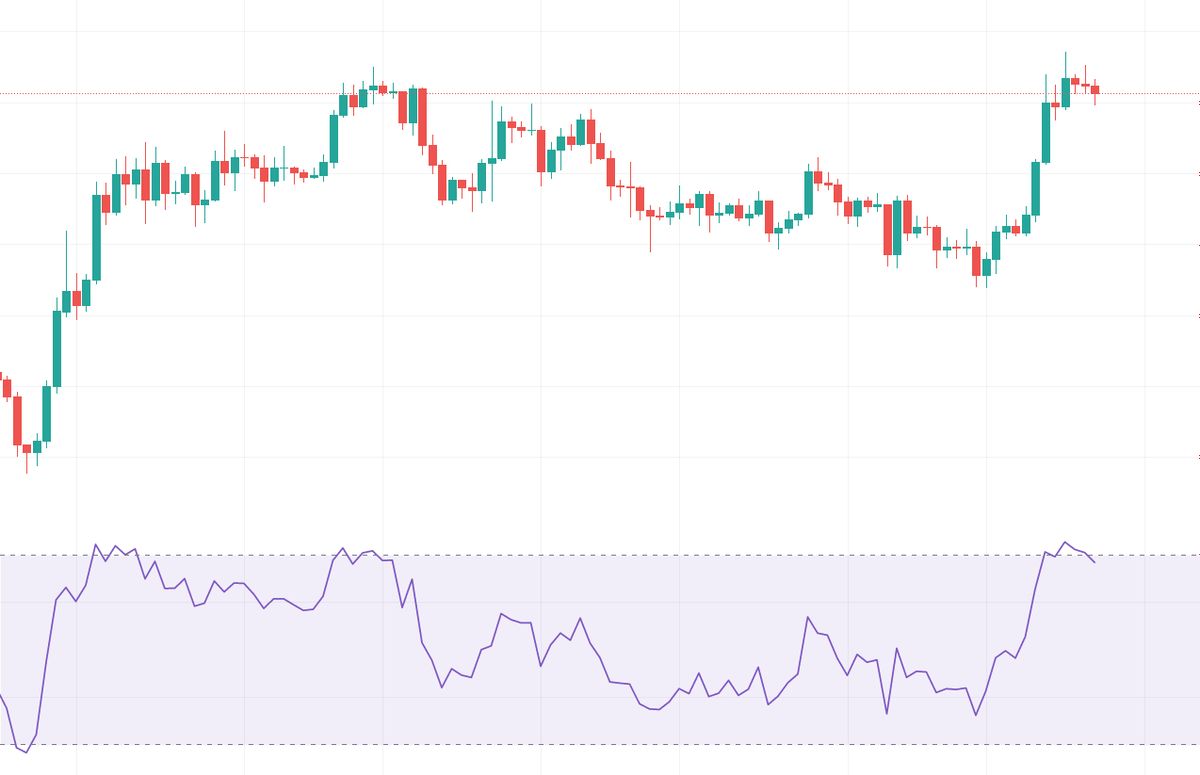
Task: Select the lowest green candle at far left
Action: [37, 446]
